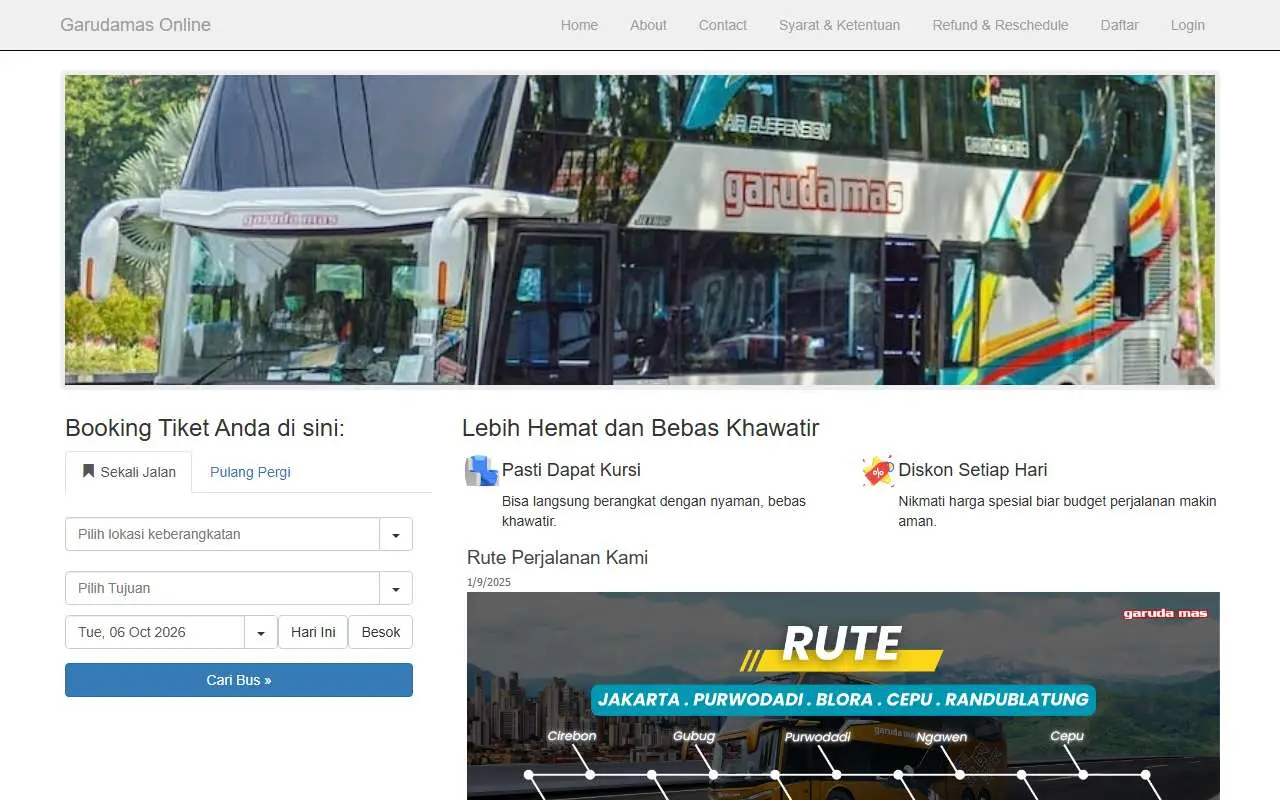Click the Booking Tiket Anda di sini heading
The width and height of the screenshot is (1280, 800).
(205, 428)
